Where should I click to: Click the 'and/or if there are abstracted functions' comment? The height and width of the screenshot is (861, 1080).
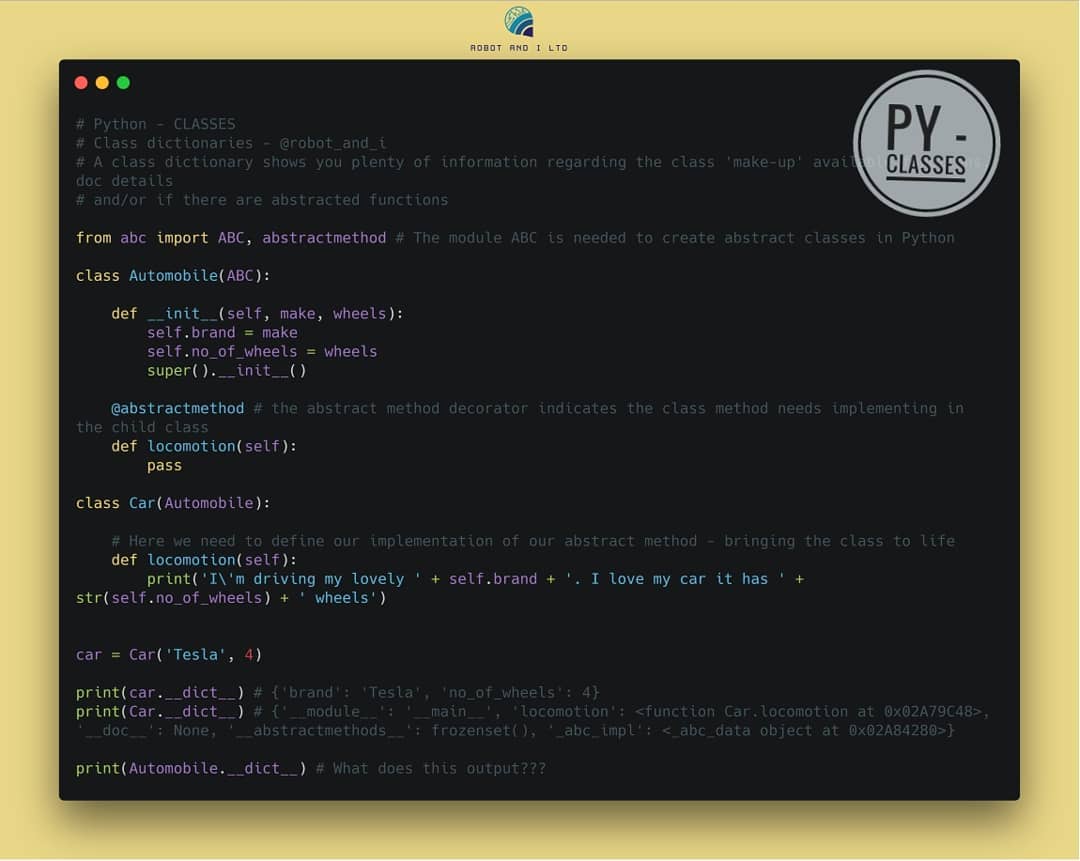coord(262,200)
